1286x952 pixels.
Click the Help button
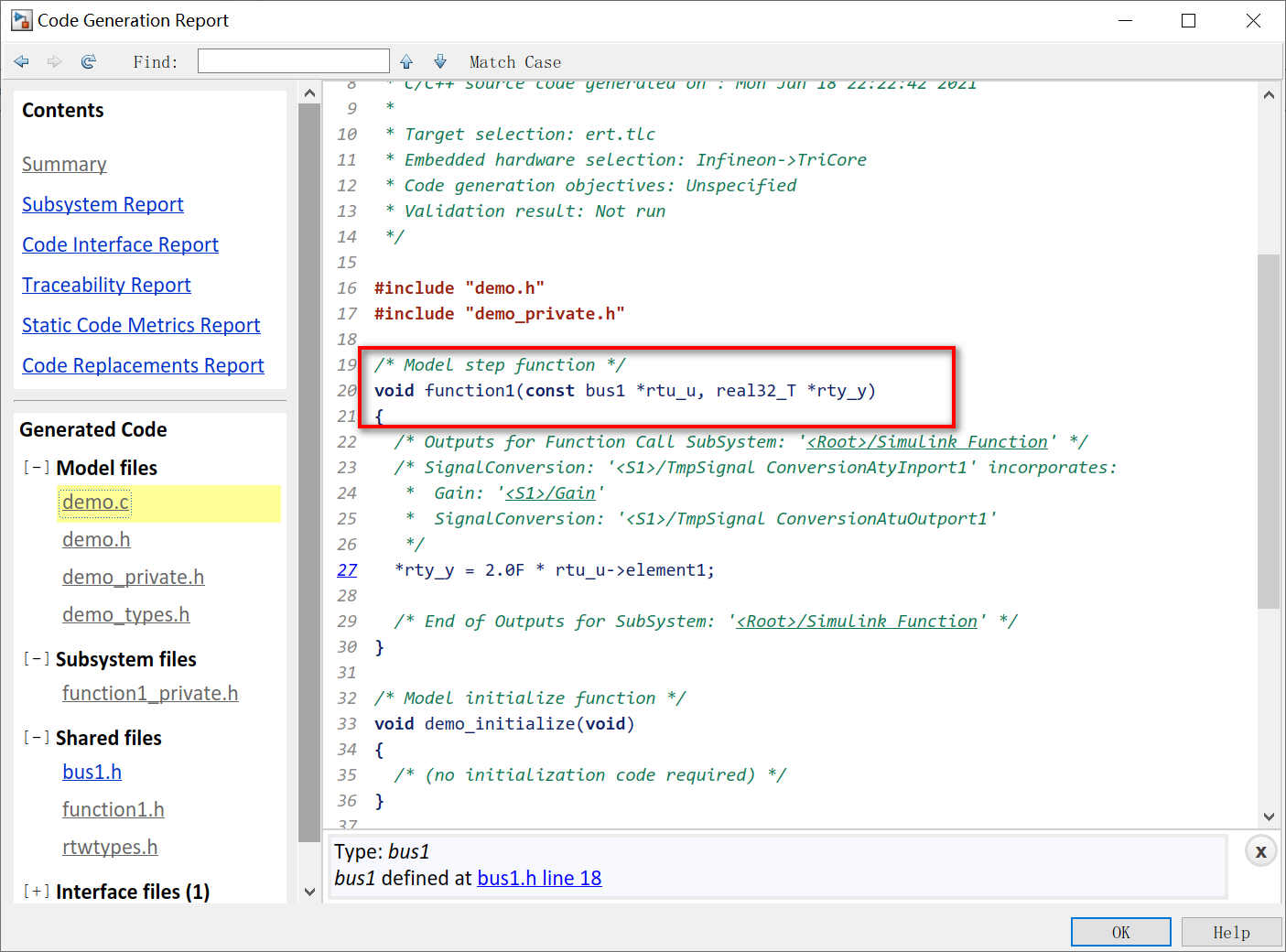pyautogui.click(x=1231, y=932)
